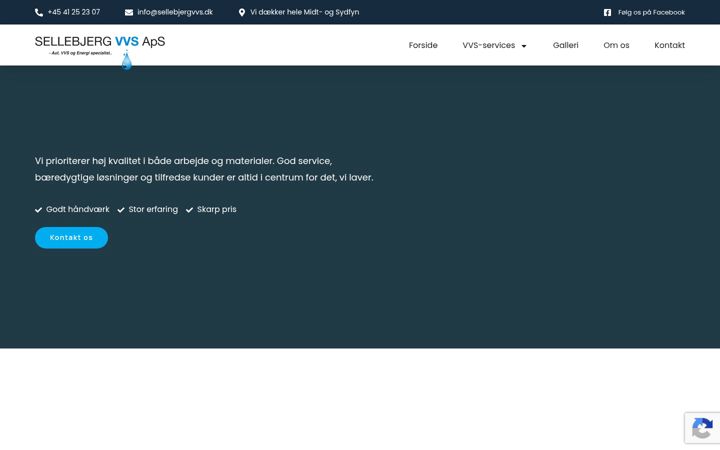Click the Sellebjerg VVS ApS logo
The height and width of the screenshot is (450, 720).
coord(100,51)
